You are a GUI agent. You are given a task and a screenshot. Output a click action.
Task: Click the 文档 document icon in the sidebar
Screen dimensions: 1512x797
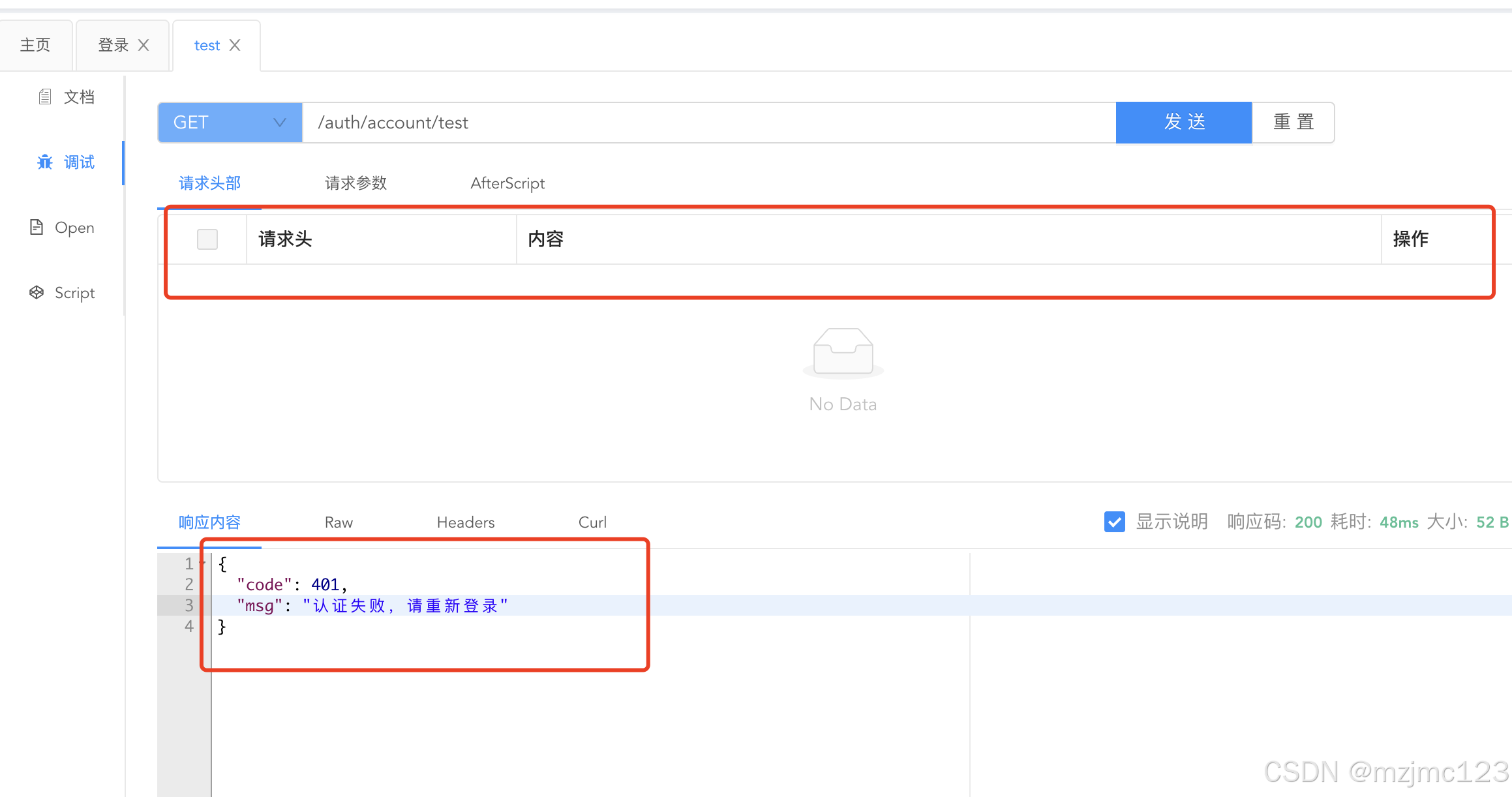[x=44, y=97]
